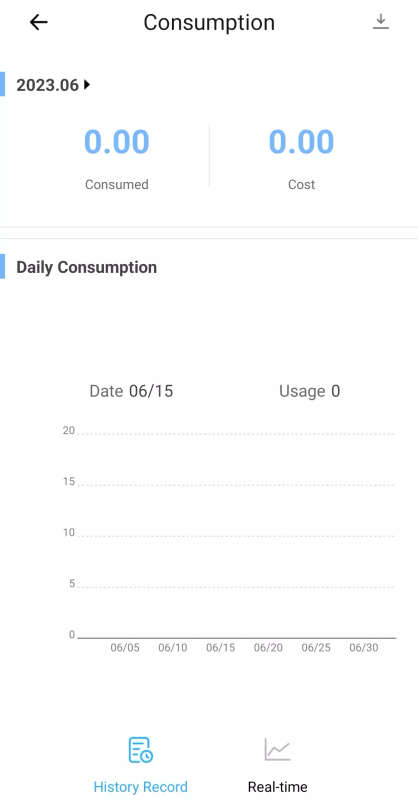Select 06/25 on the chart axis
The width and height of the screenshot is (418, 800).
click(x=316, y=647)
